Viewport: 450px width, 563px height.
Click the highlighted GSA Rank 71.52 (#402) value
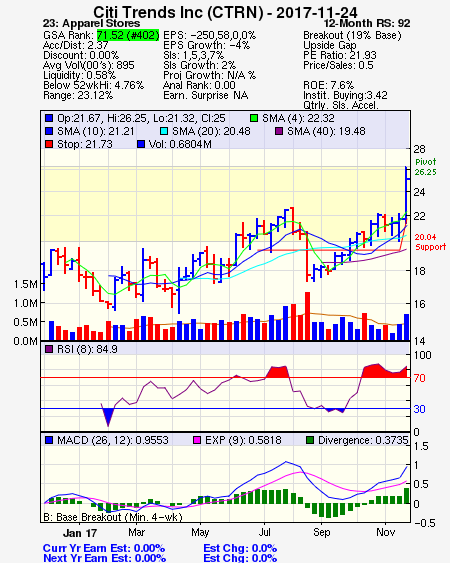[x=128, y=35]
